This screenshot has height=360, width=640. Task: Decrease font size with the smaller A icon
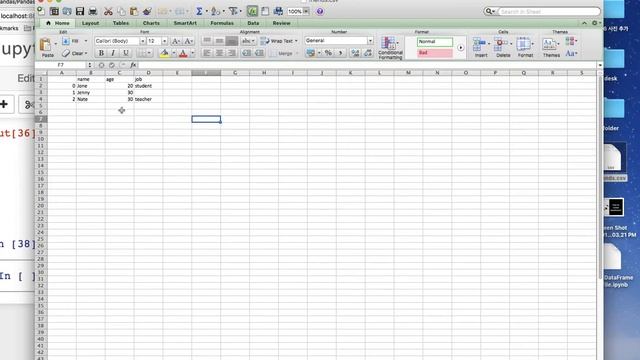pos(188,41)
